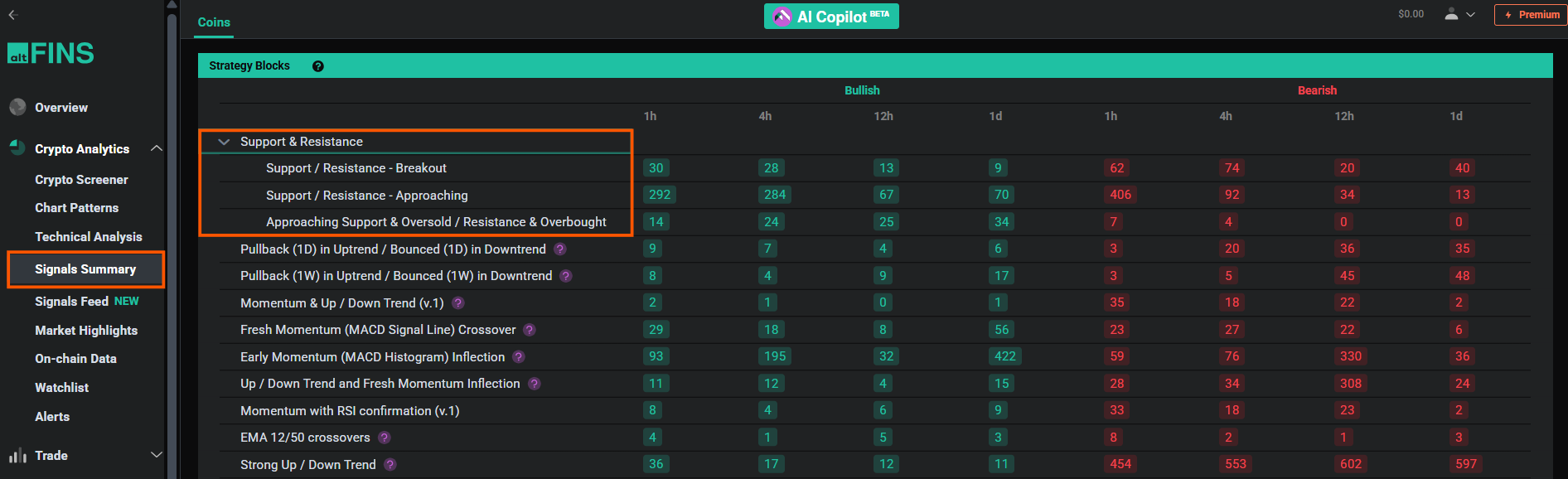Click help icon beside Pullback (1D) in Uptrend
Image resolution: width=1568 pixels, height=479 pixels.
point(560,249)
